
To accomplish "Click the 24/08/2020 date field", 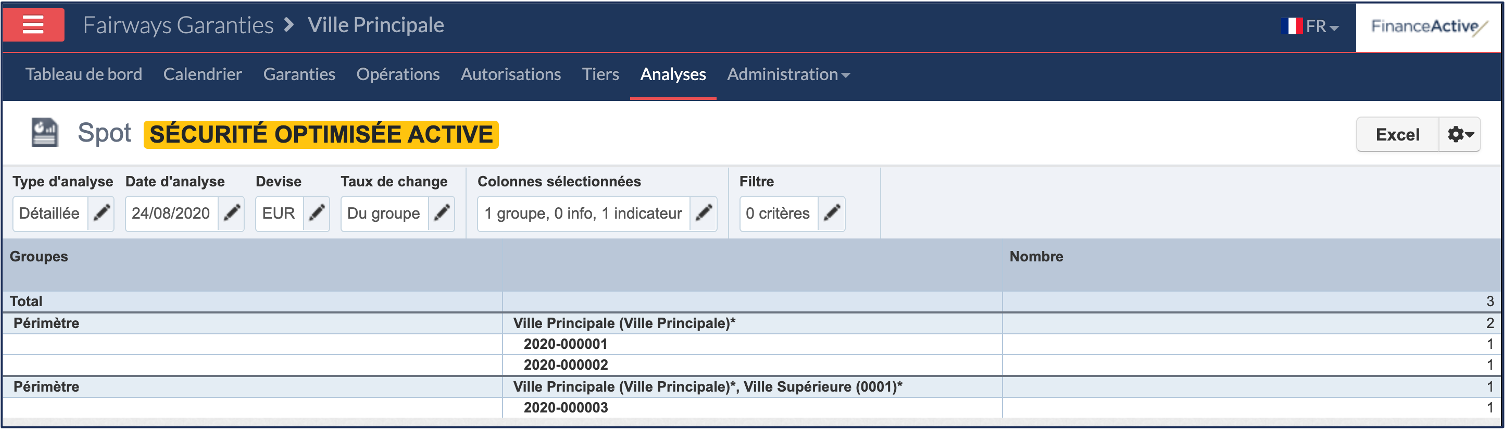I will pyautogui.click(x=172, y=213).
